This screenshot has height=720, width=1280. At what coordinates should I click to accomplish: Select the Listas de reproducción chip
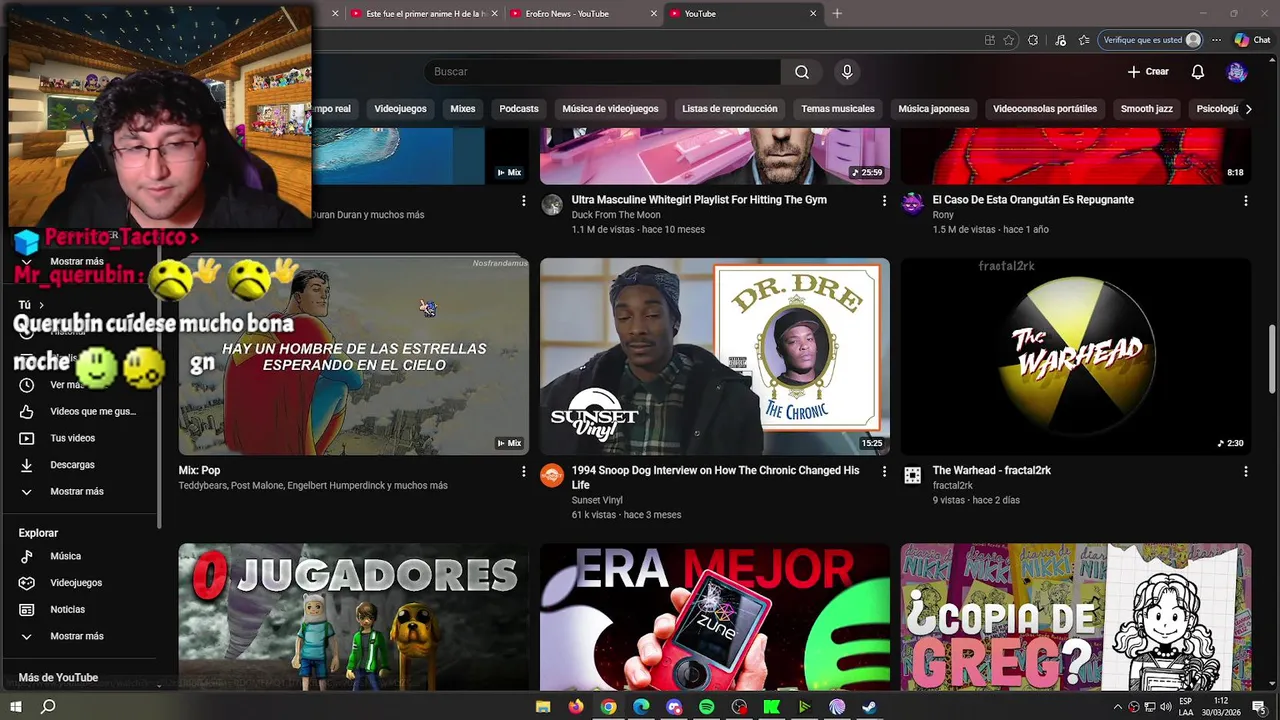click(730, 109)
